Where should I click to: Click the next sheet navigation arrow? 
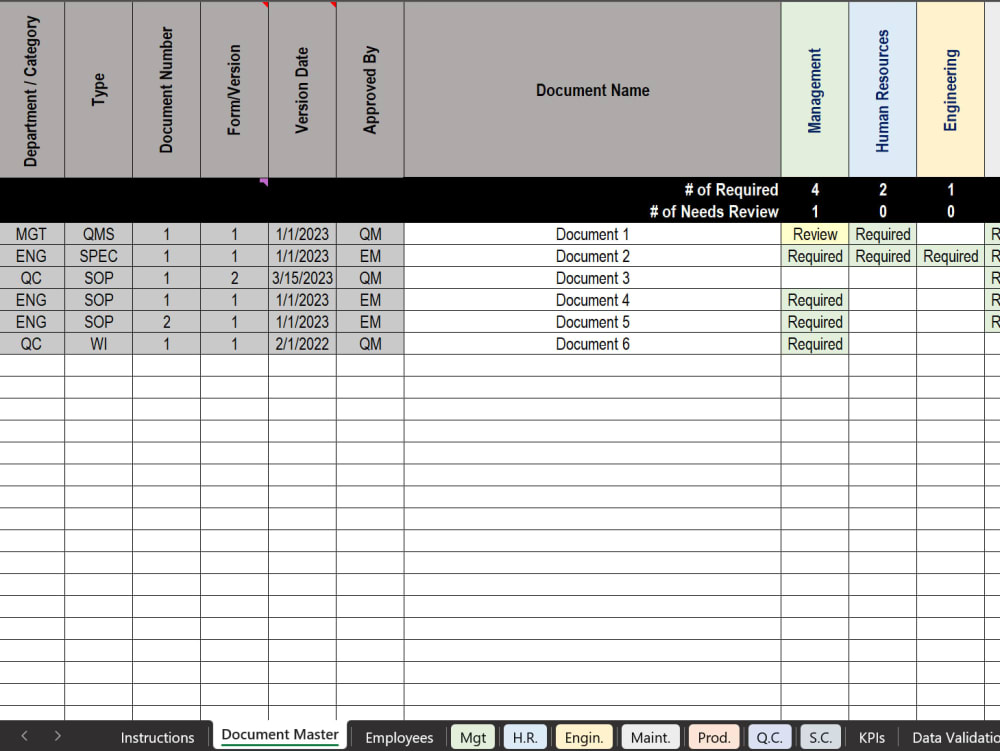(58, 737)
